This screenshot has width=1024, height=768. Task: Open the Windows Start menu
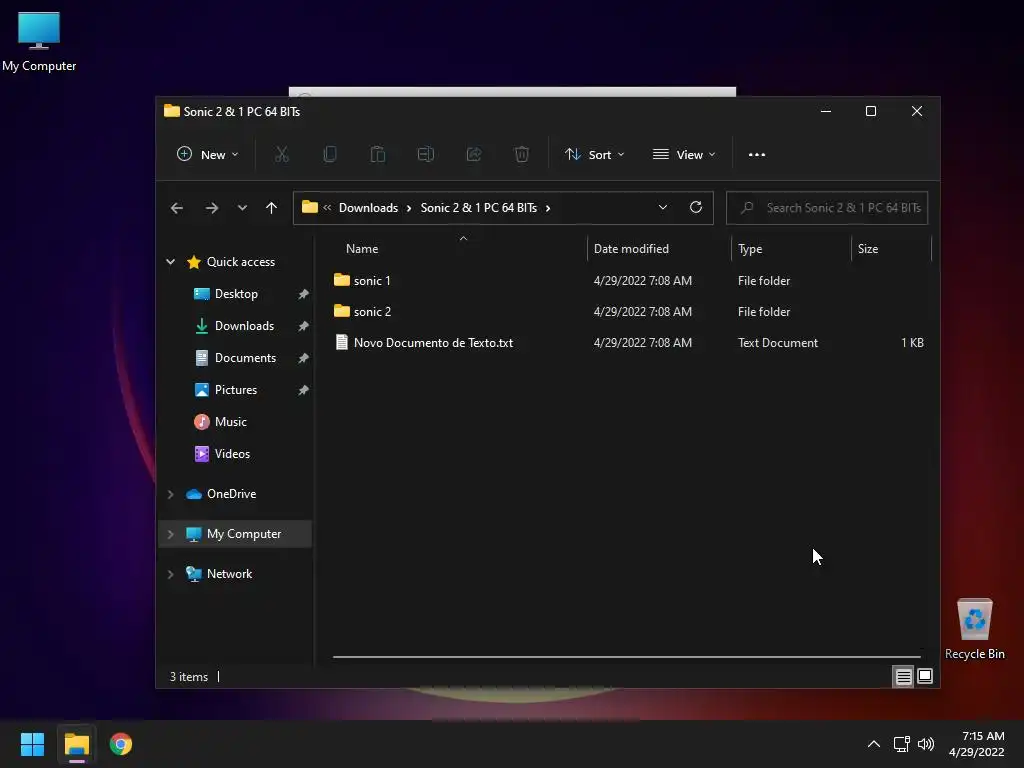click(32, 744)
